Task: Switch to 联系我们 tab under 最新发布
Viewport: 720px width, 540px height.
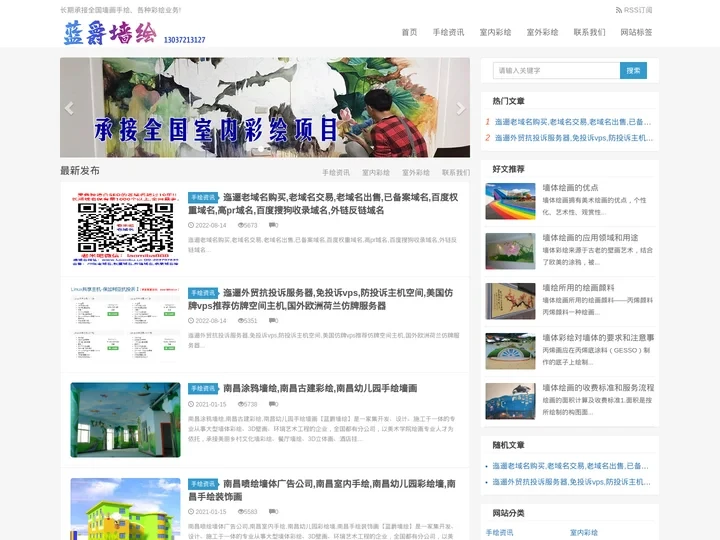Action: tap(456, 173)
